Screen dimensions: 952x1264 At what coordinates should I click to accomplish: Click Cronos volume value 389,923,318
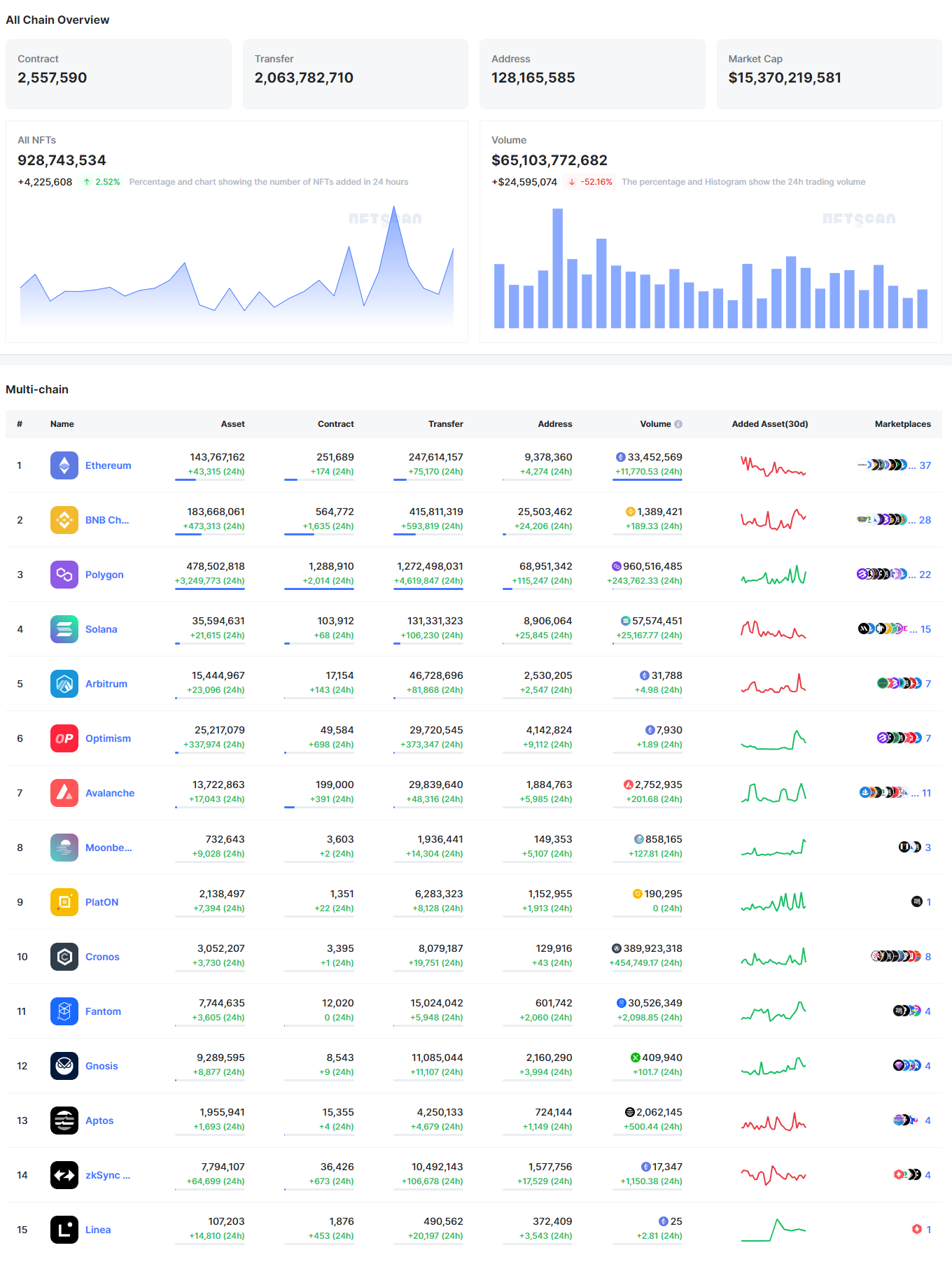[x=653, y=948]
